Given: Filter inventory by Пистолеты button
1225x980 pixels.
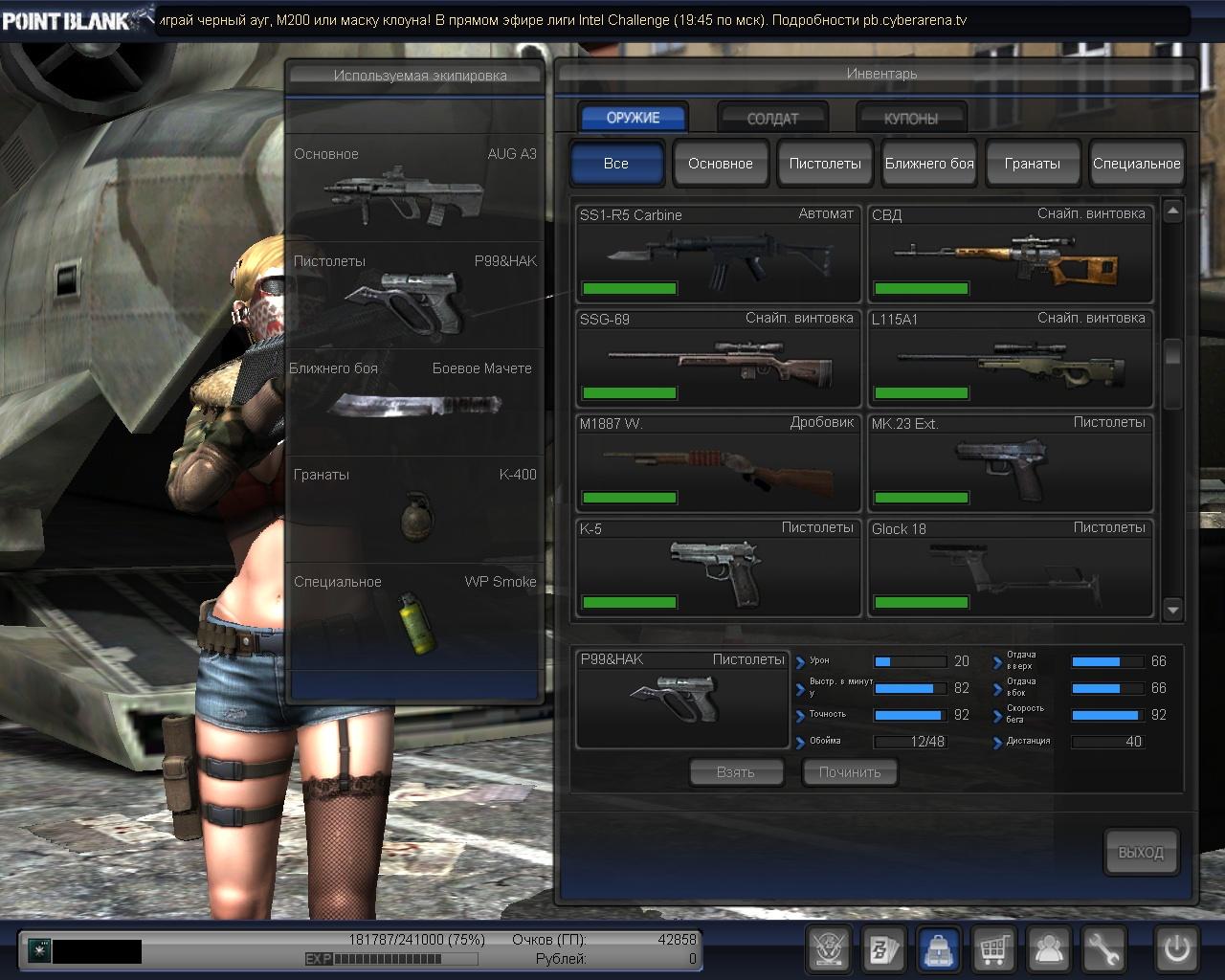Looking at the screenshot, I should pyautogui.click(x=825, y=164).
